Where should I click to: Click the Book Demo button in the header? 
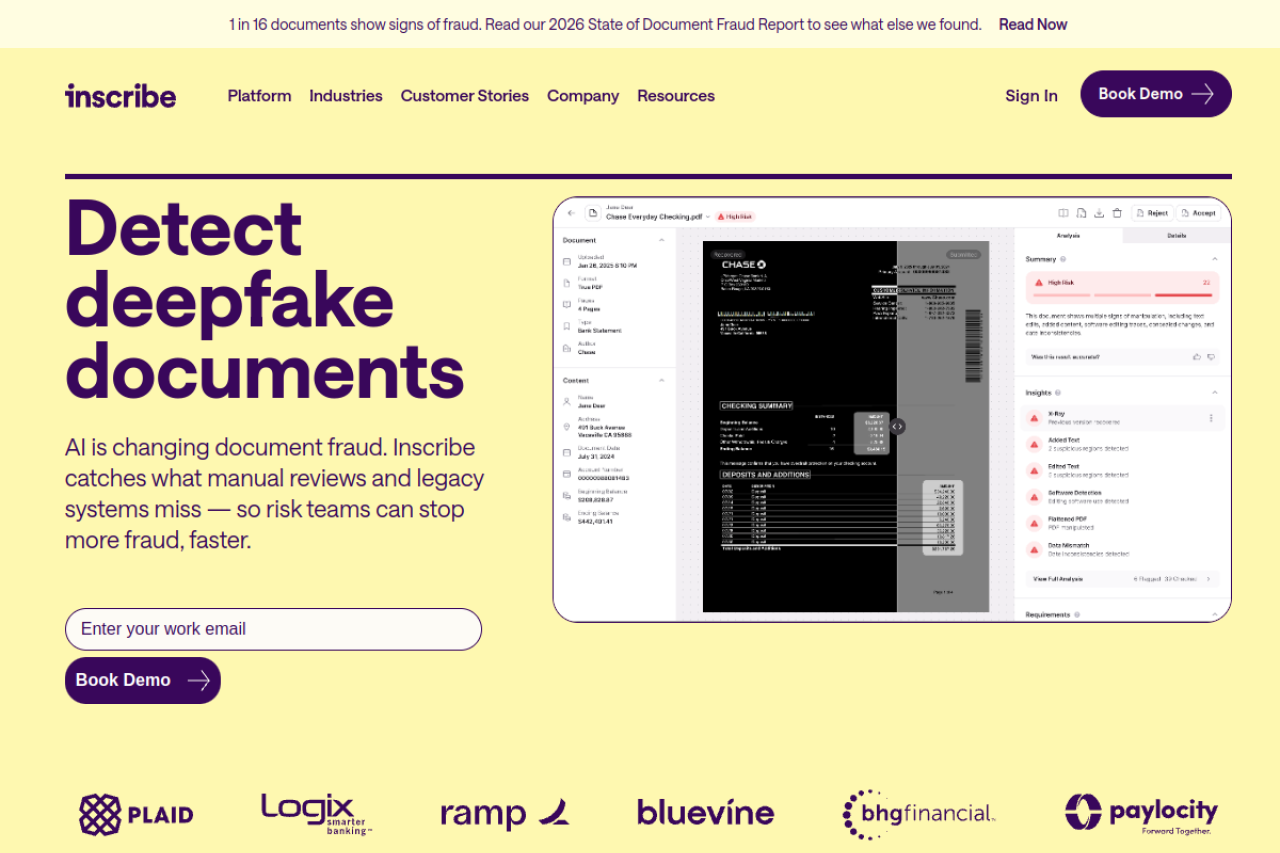[1156, 94]
